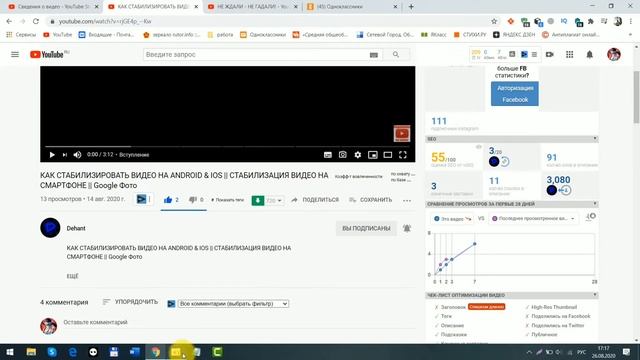Open the YouTube hamburger guide menu
The width and height of the screenshot is (640, 360).
[15, 54]
